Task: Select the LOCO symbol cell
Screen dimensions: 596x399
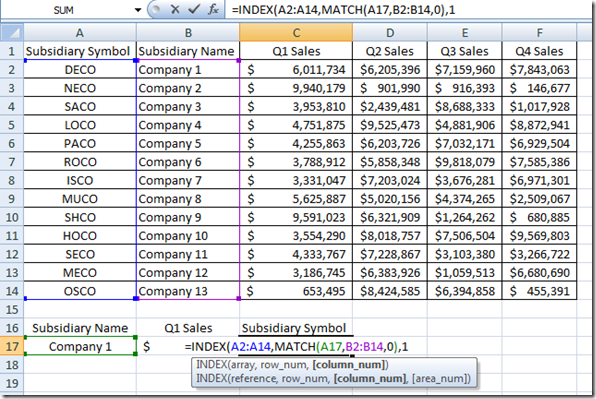Action: tap(80, 125)
